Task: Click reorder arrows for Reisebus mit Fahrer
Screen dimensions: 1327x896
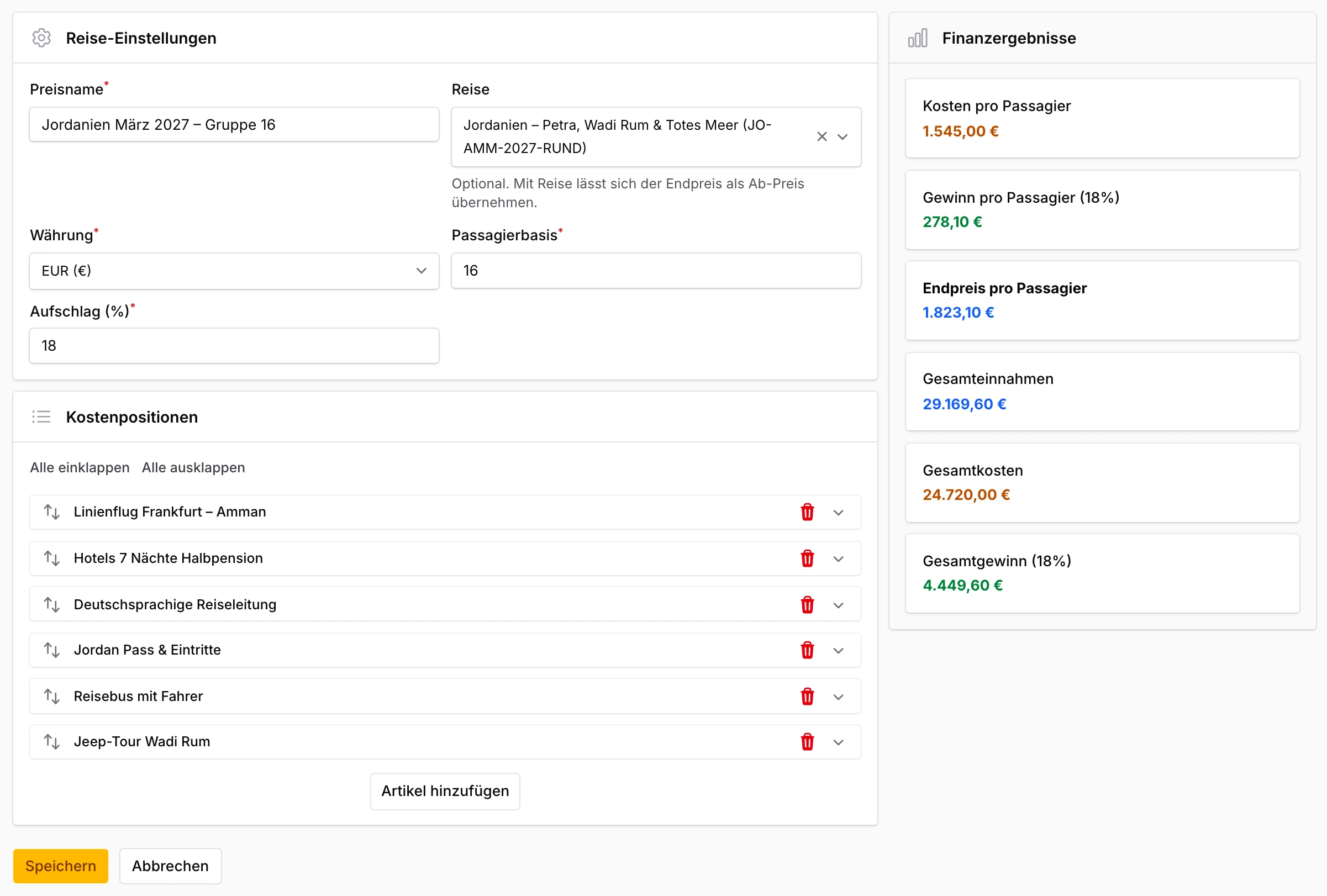Action: 52,697
